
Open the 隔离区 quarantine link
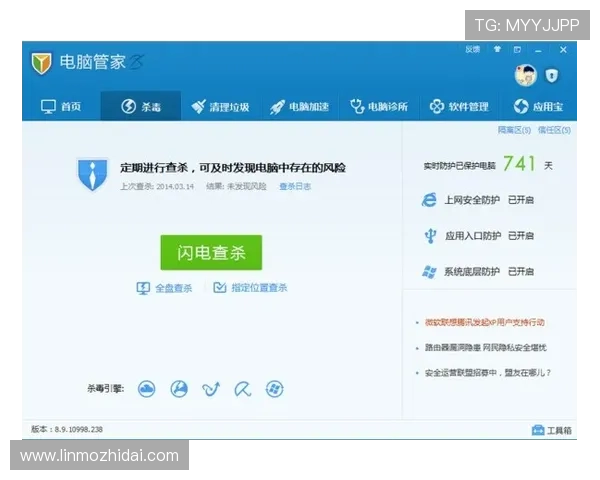(x=514, y=130)
